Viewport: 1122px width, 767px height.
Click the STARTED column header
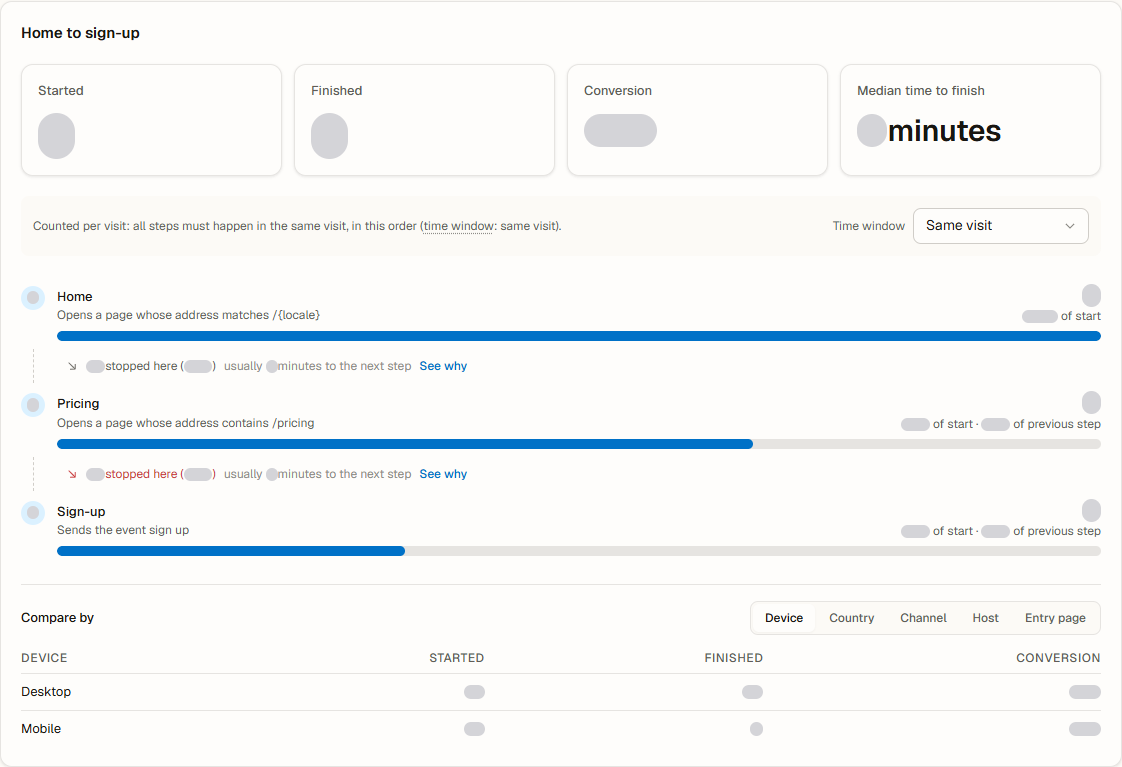tap(457, 658)
